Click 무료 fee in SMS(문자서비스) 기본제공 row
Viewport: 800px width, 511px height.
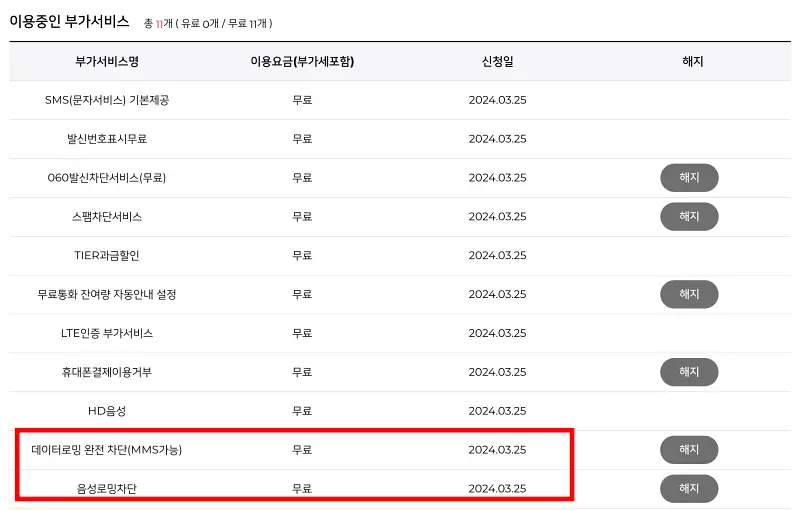click(x=302, y=100)
